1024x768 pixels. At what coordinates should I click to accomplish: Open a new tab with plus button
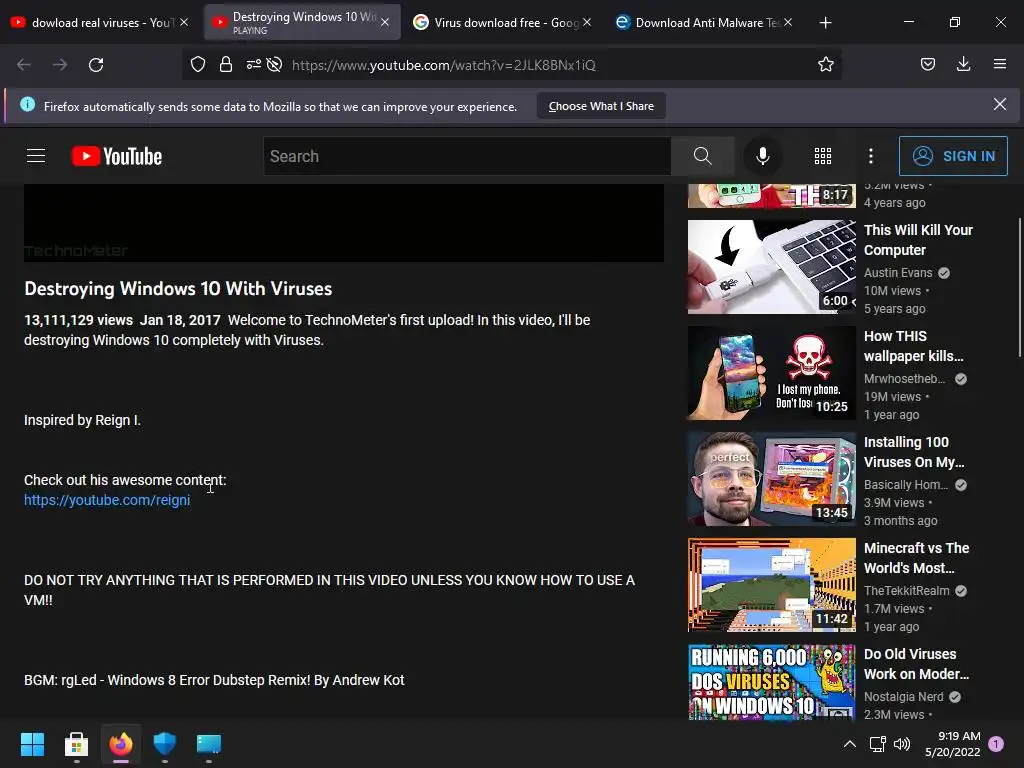pyautogui.click(x=825, y=23)
